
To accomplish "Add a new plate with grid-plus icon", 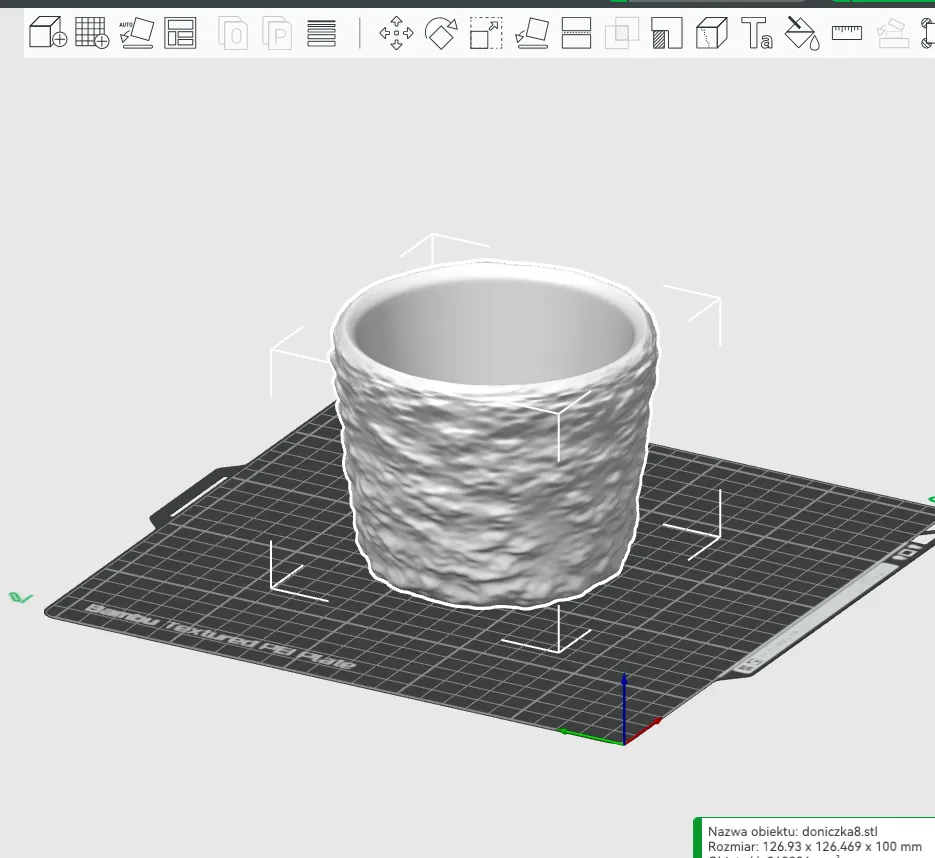I will (92, 32).
